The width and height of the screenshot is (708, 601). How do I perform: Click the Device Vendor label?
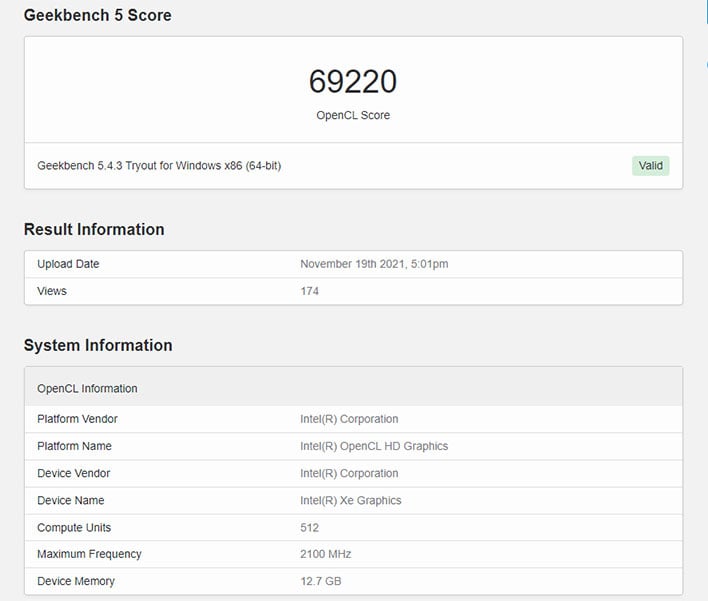click(x=74, y=473)
